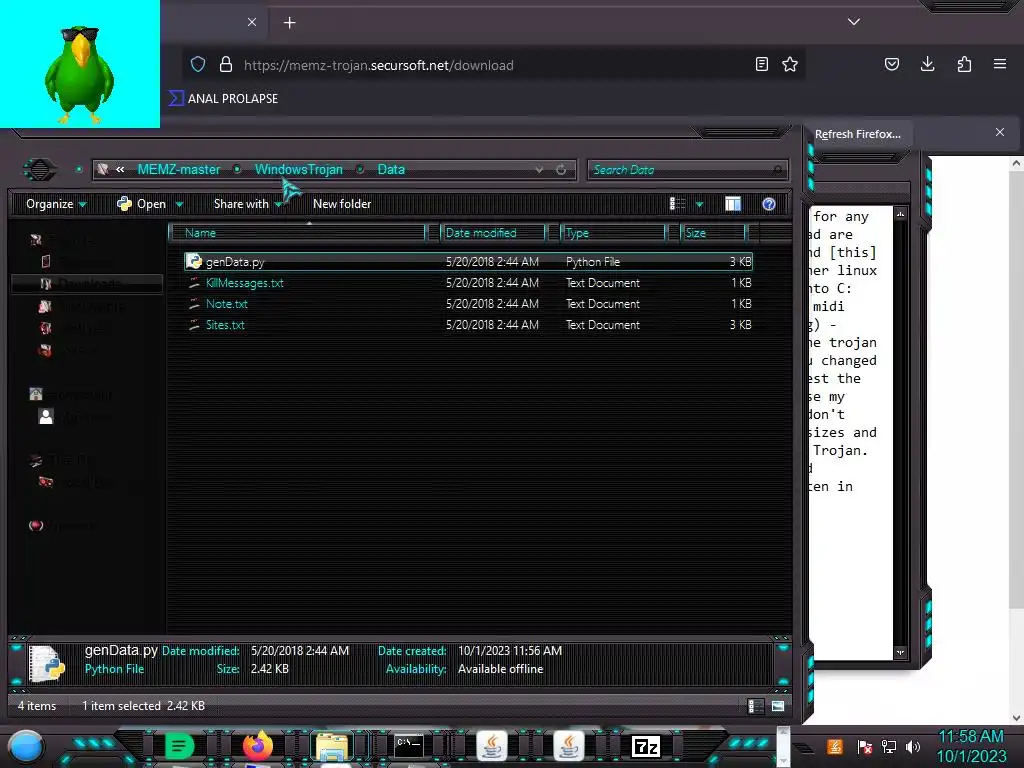Toggle the preview pane icon in Explorer
The image size is (1024, 768).
pos(733,204)
